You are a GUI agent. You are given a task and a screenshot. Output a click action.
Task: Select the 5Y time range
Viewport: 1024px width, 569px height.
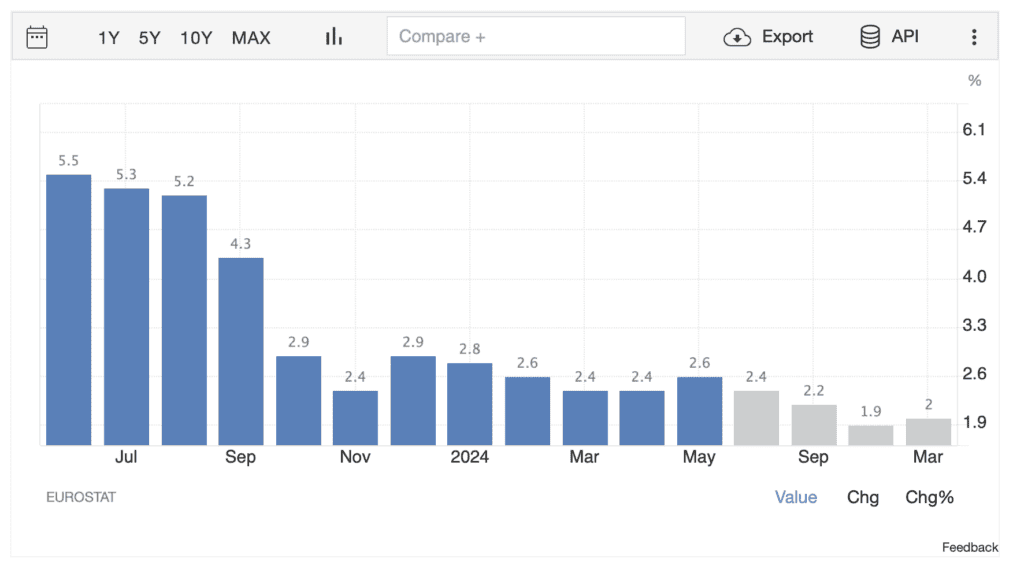coord(150,38)
